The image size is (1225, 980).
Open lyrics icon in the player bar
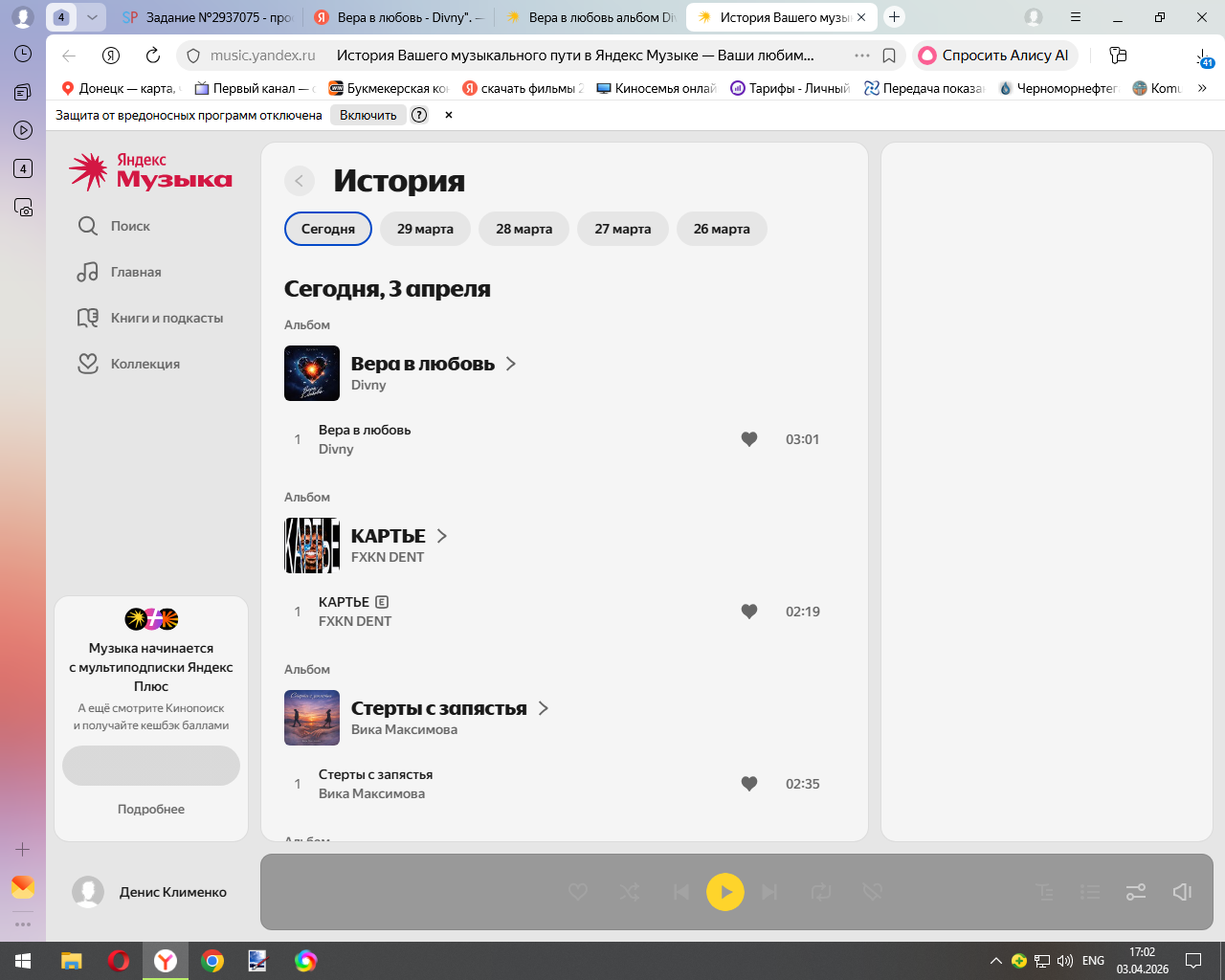click(x=1045, y=892)
